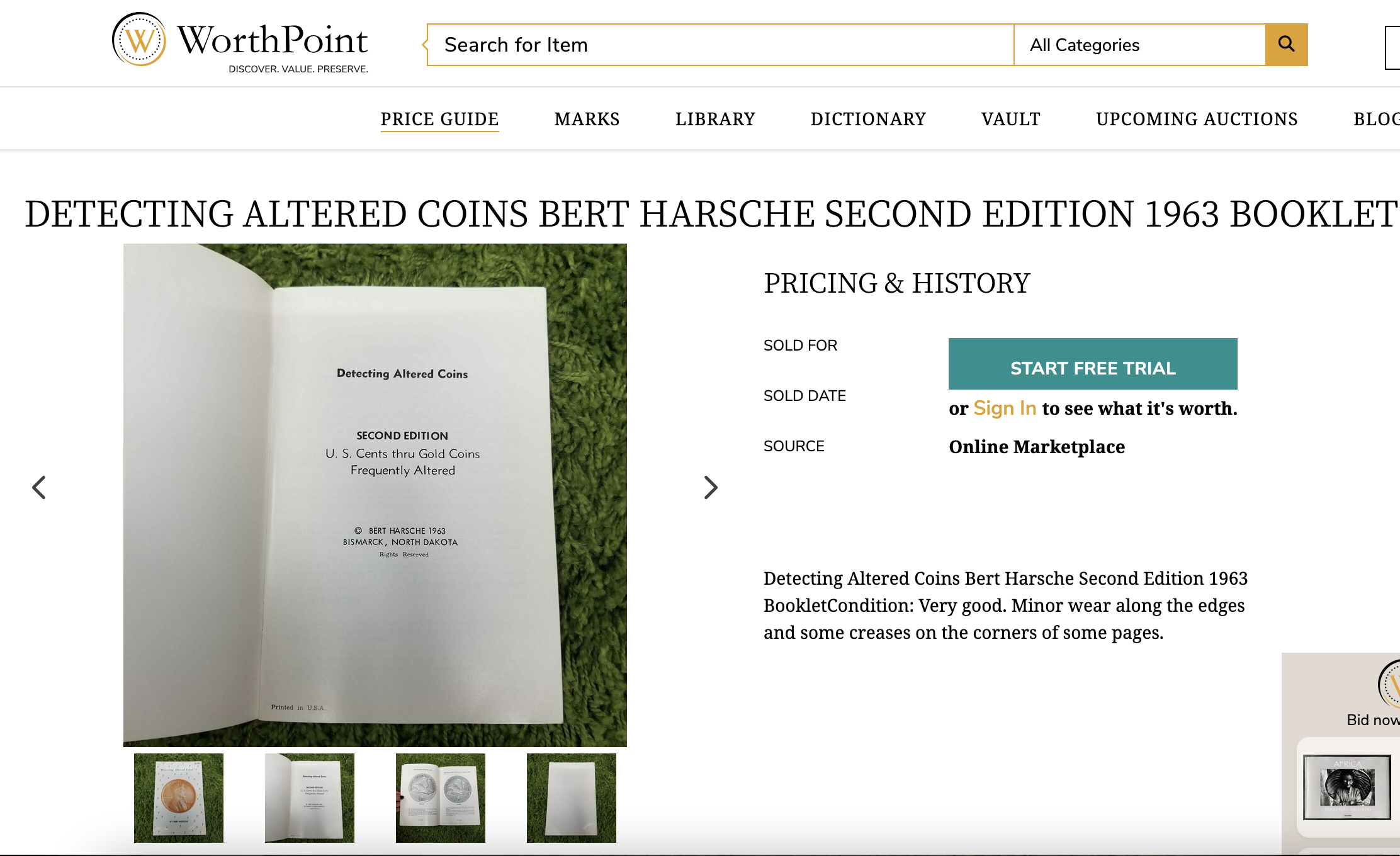Click the magnifying glass search button
The image size is (1400, 856).
coord(1286,45)
